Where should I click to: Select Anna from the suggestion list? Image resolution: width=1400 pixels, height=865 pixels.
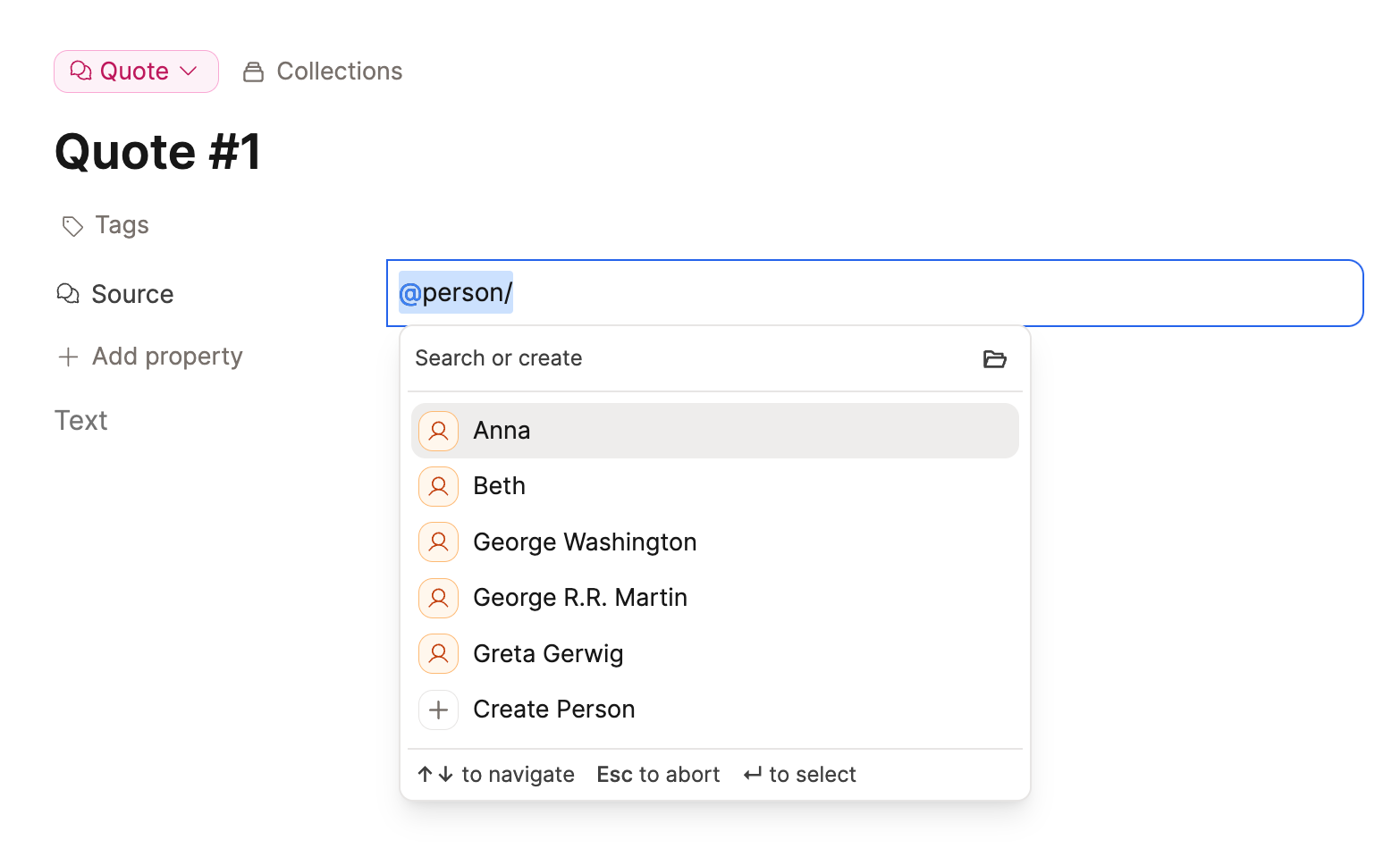(502, 431)
